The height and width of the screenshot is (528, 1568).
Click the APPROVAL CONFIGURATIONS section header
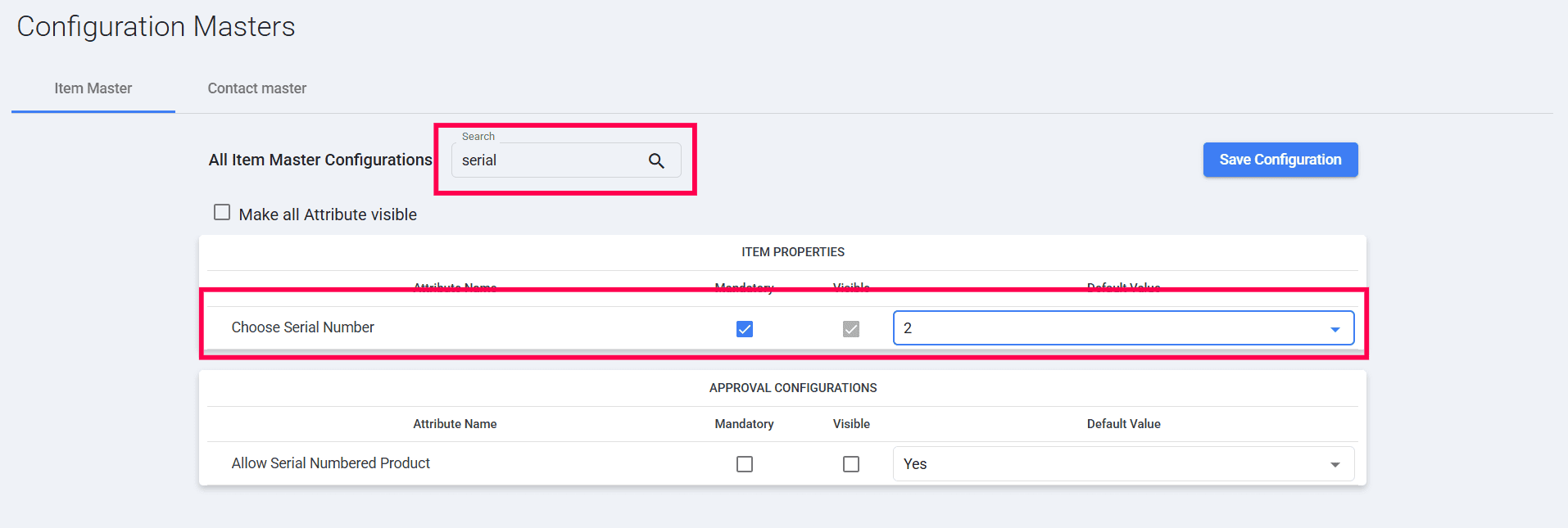(x=792, y=388)
